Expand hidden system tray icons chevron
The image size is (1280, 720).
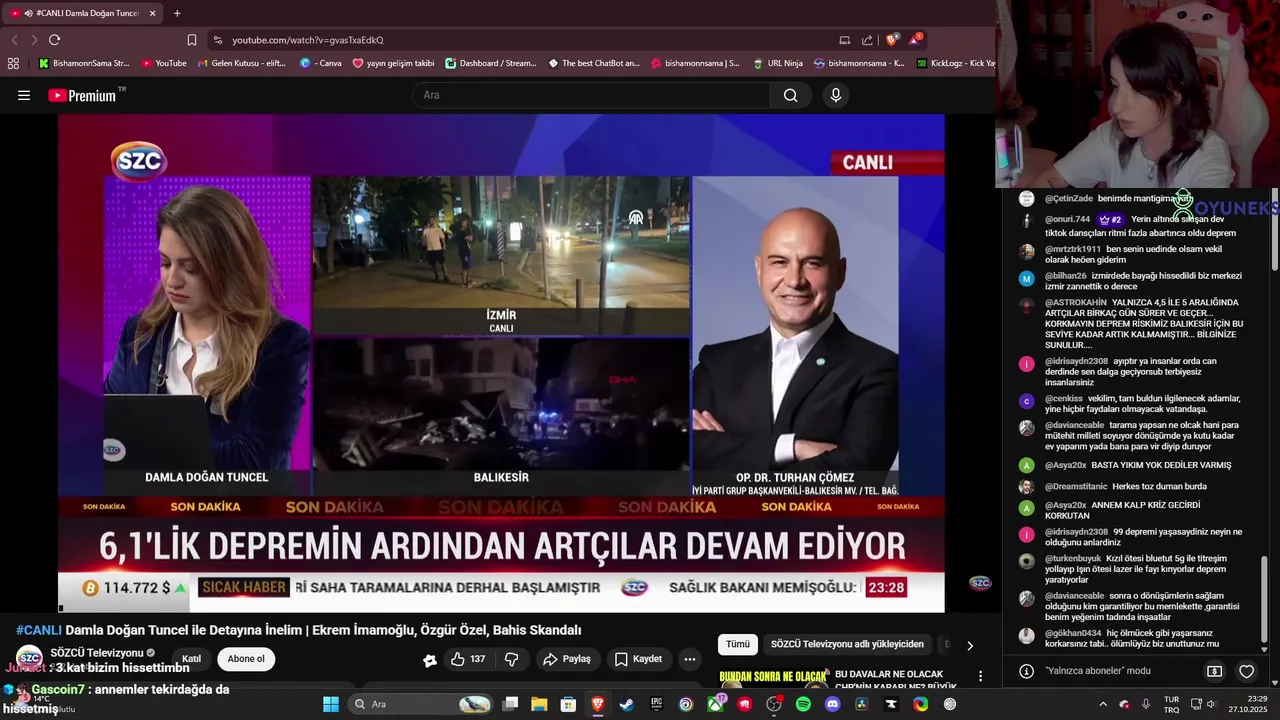click(1103, 704)
